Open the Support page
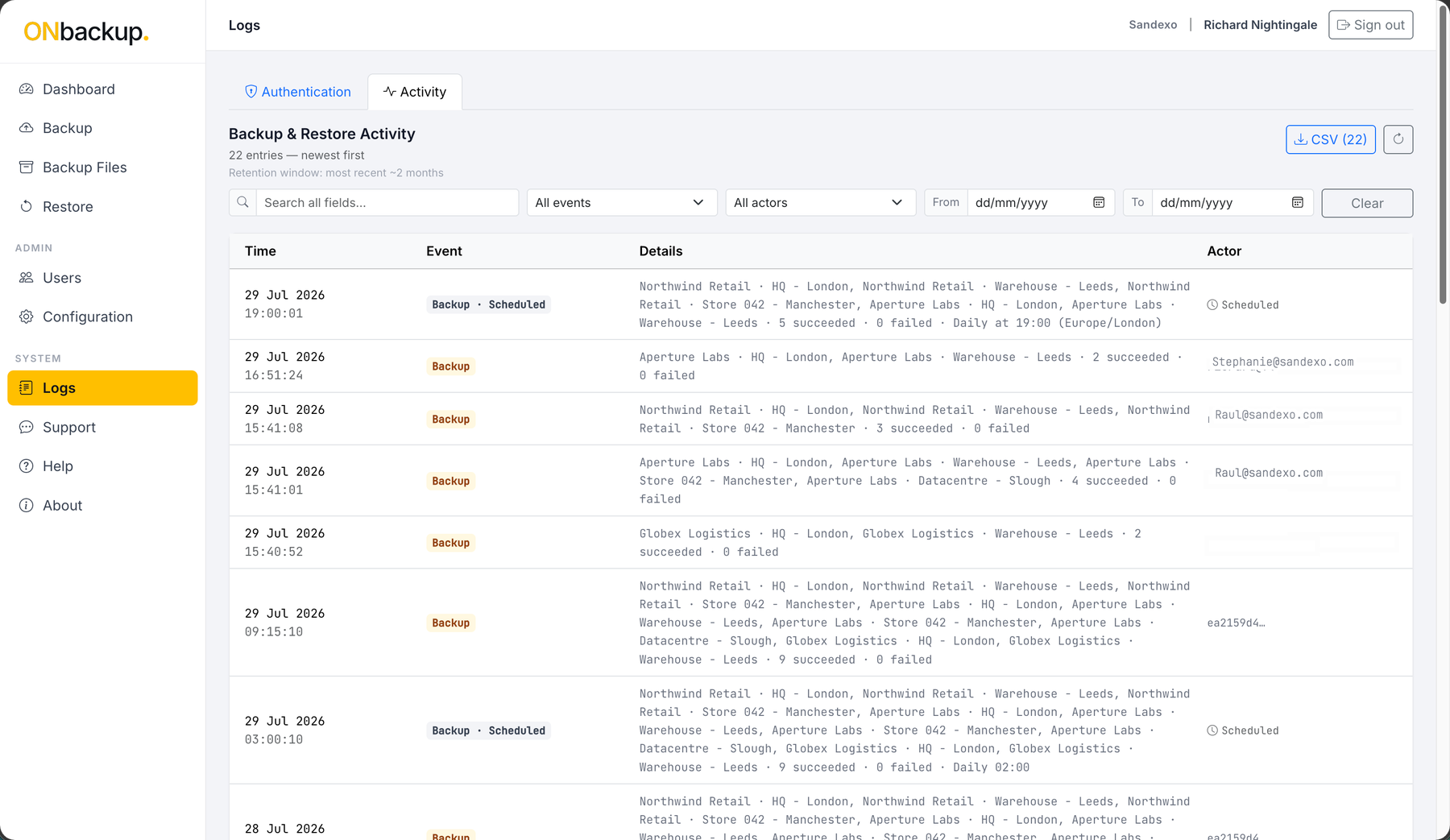 pyautogui.click(x=102, y=428)
